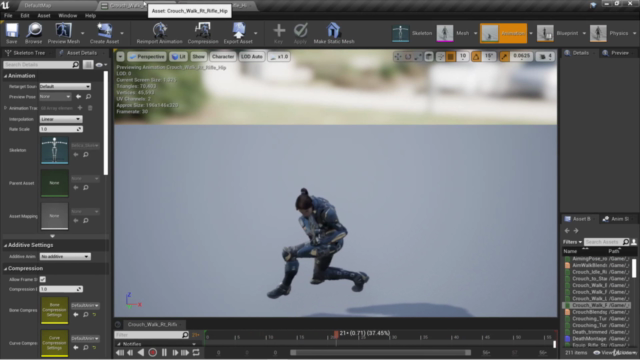Select rotate gizmo in viewport
Viewport: 640px width, 360px height.
tap(408, 57)
